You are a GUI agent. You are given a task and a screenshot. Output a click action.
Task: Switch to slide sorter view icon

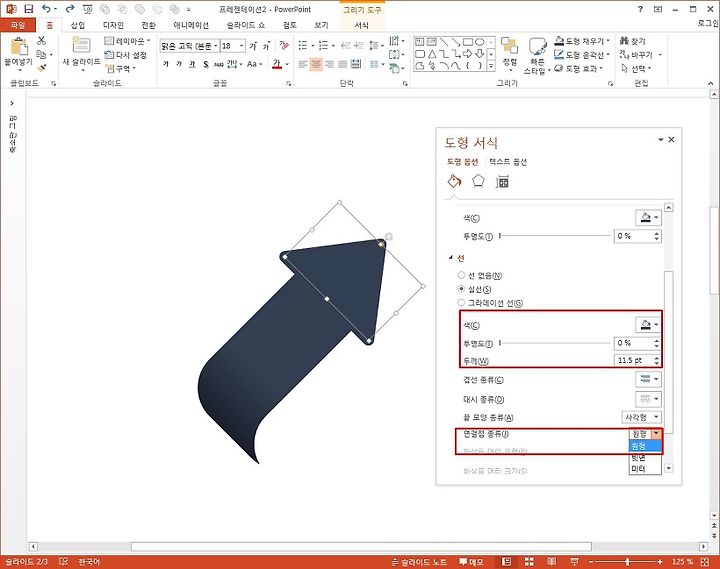click(529, 561)
